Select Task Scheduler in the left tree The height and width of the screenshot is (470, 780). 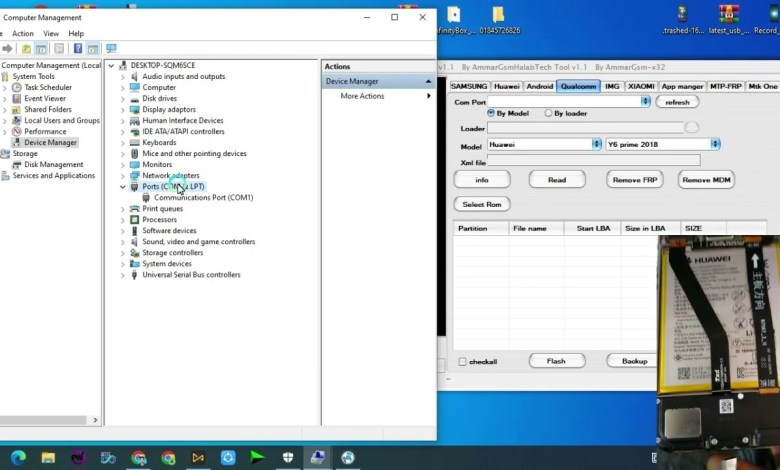(x=47, y=87)
